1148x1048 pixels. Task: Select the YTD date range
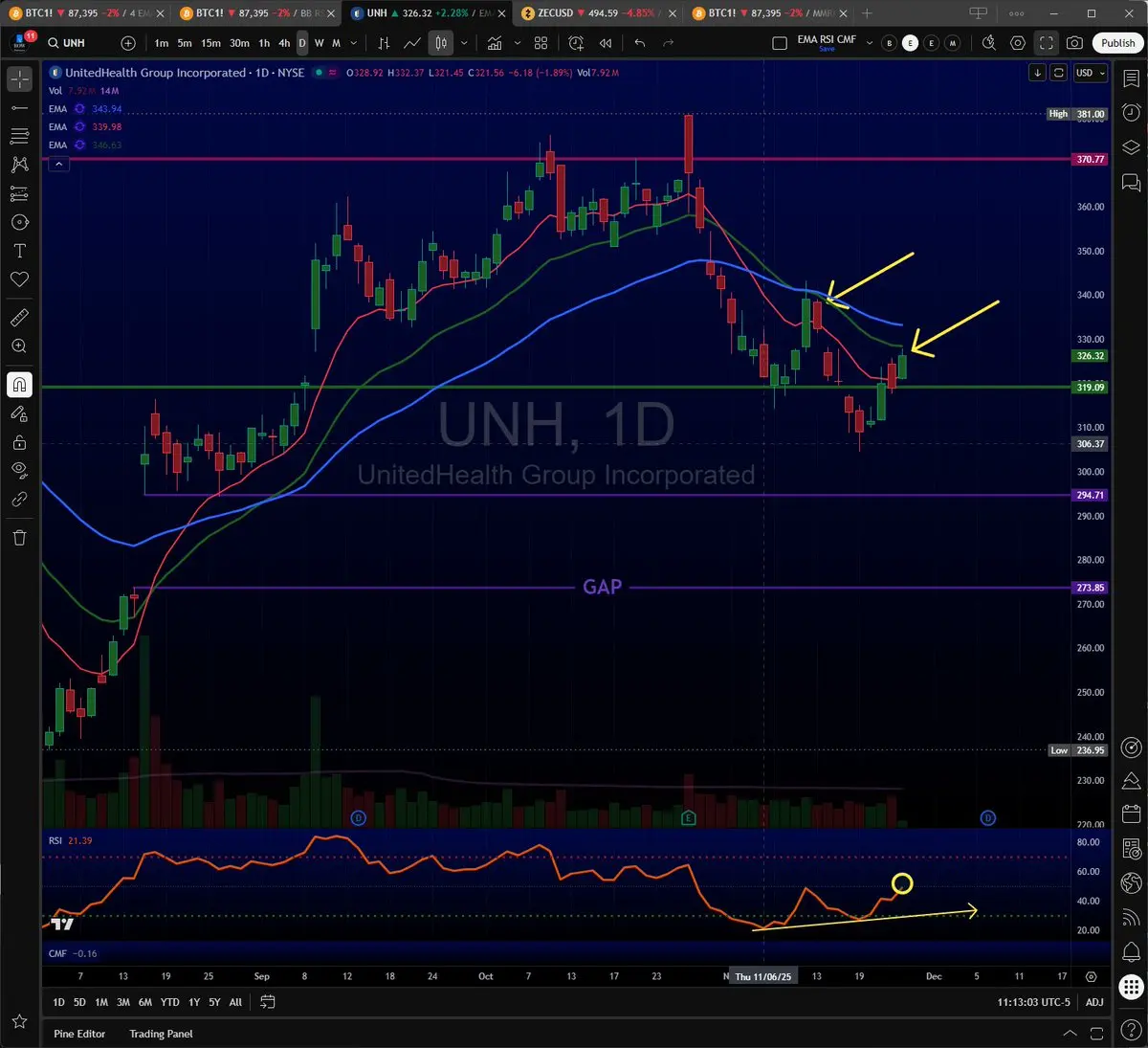(x=169, y=1002)
